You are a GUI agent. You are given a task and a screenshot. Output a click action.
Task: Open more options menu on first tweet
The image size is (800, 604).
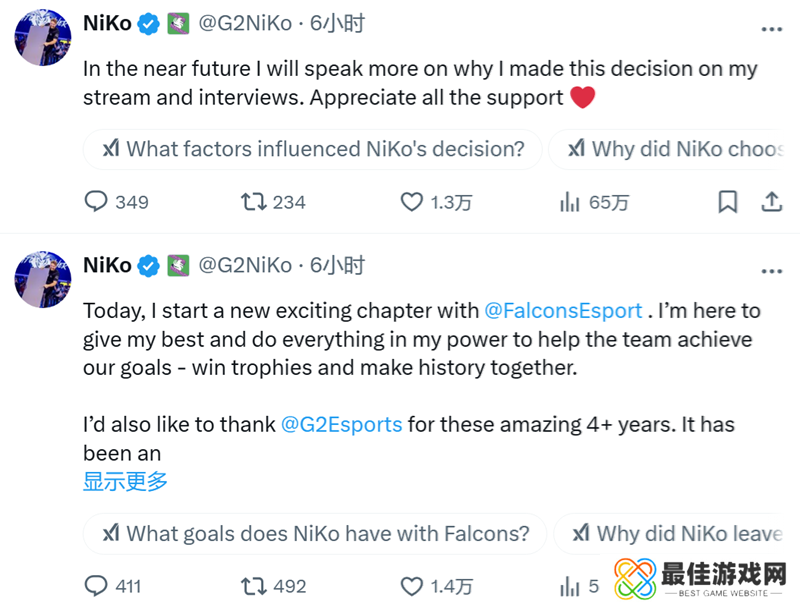click(x=771, y=27)
